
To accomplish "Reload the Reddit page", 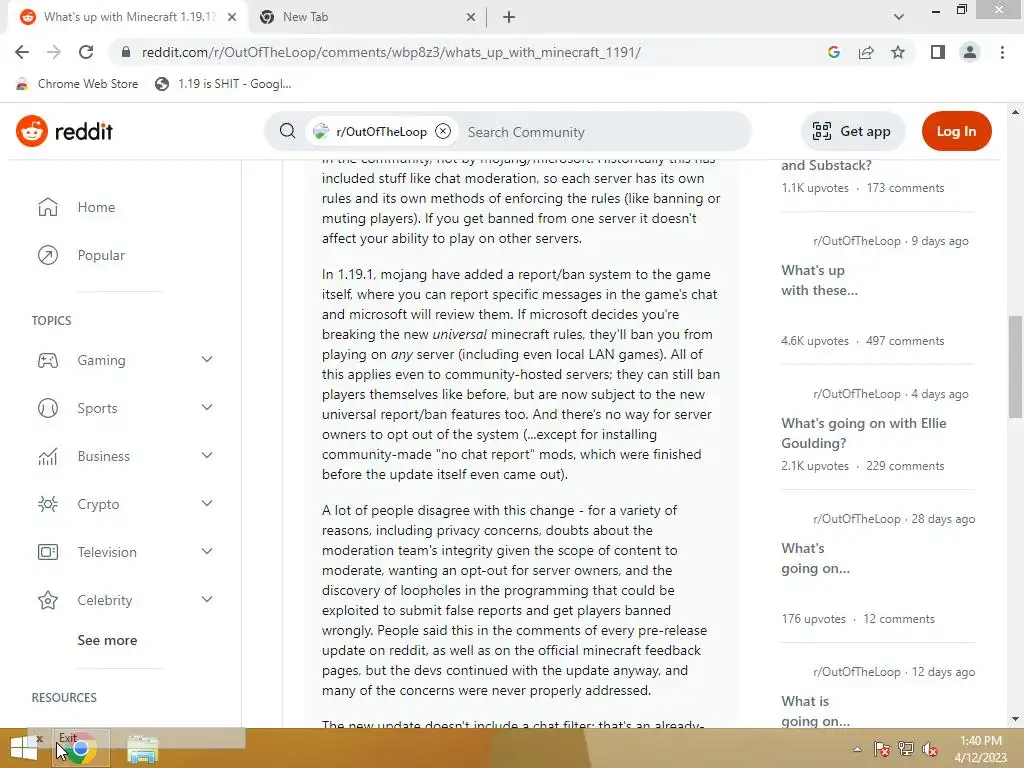I will click(x=86, y=52).
